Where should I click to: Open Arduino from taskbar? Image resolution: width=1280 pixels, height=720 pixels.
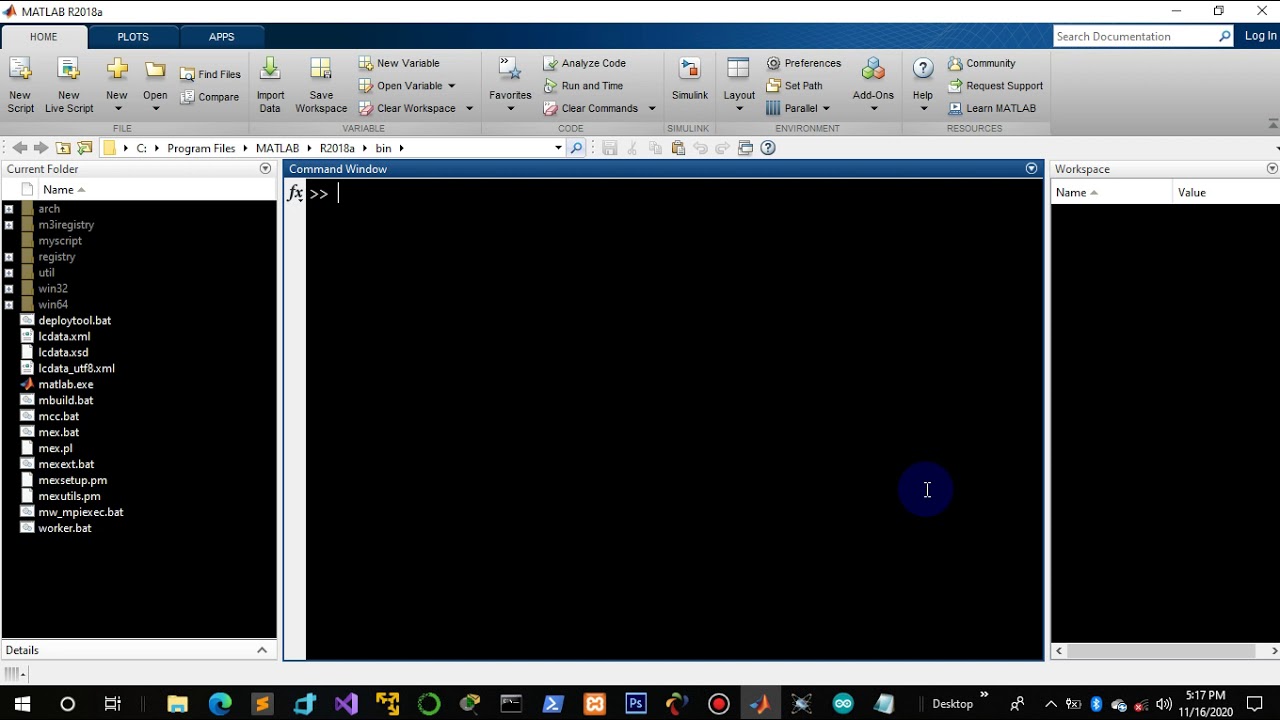tap(843, 704)
